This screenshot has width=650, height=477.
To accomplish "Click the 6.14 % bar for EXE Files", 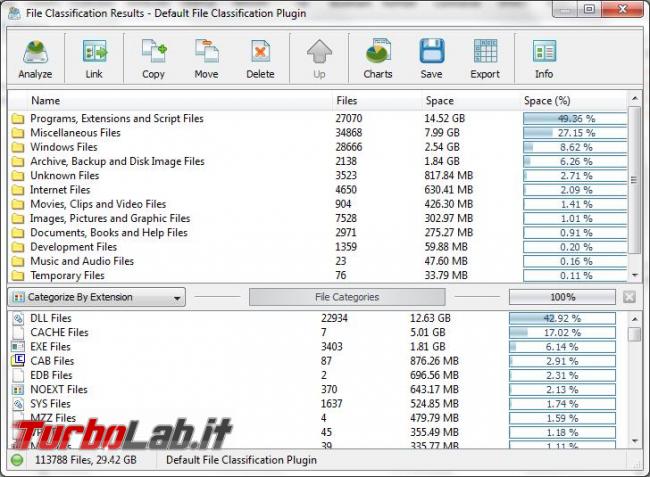I will pos(562,347).
